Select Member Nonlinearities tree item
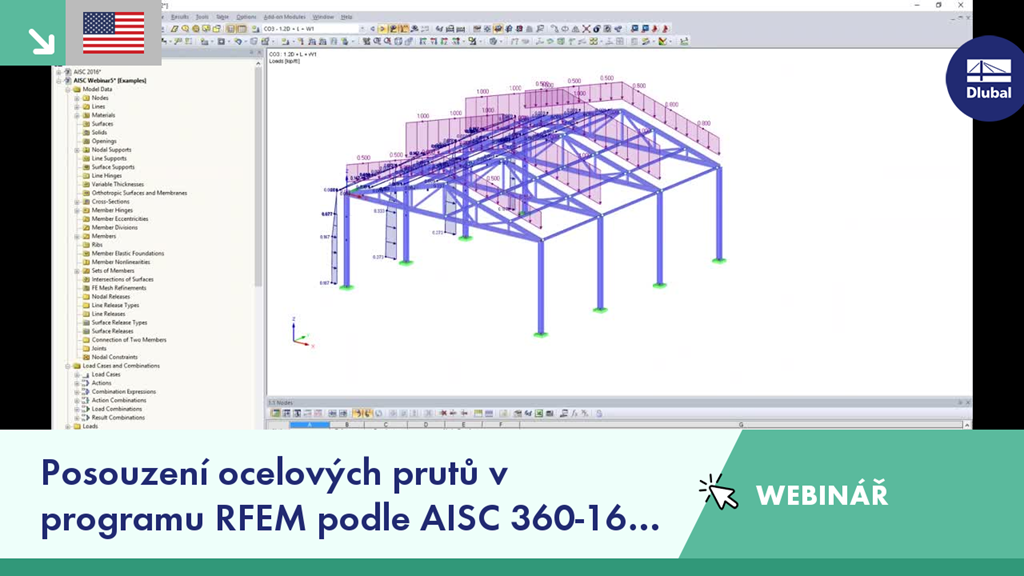This screenshot has width=1024, height=576. click(121, 262)
